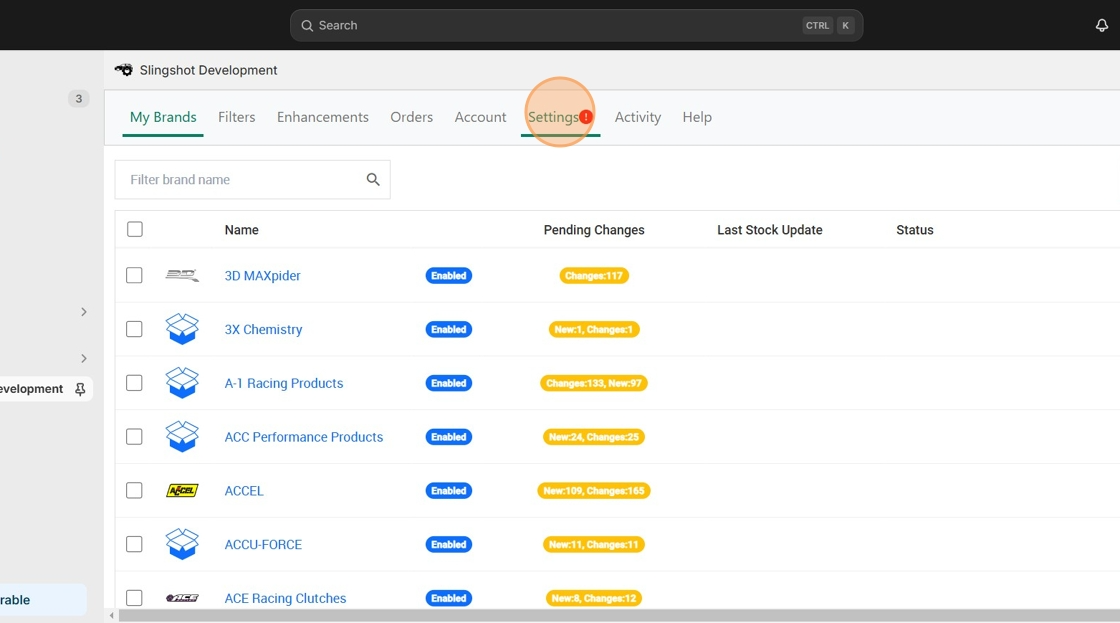Click the Pending Changes column header
The width and height of the screenshot is (1120, 623).
(x=594, y=230)
